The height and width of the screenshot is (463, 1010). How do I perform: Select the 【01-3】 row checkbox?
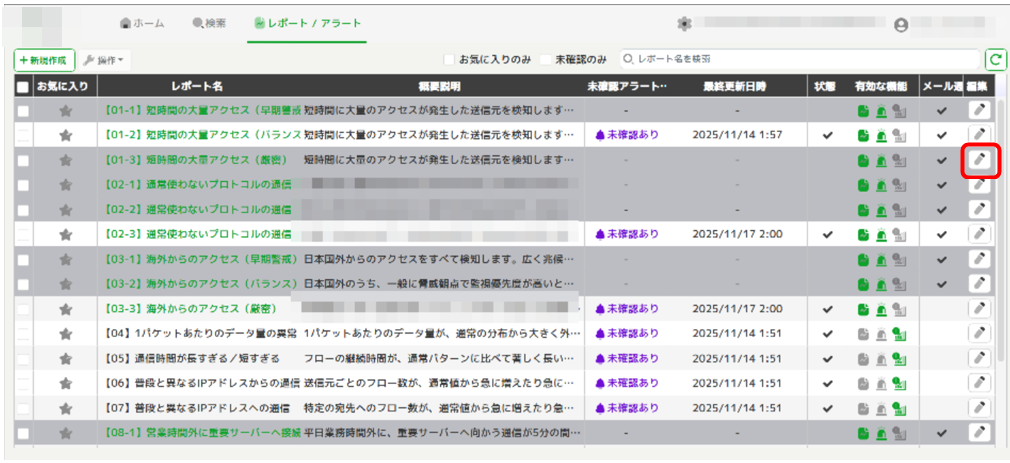[23, 160]
